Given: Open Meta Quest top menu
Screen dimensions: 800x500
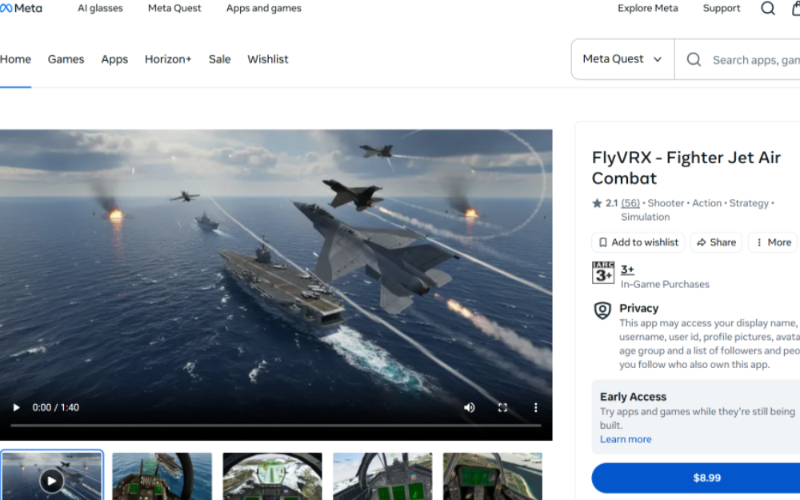Looking at the screenshot, I should (x=174, y=8).
